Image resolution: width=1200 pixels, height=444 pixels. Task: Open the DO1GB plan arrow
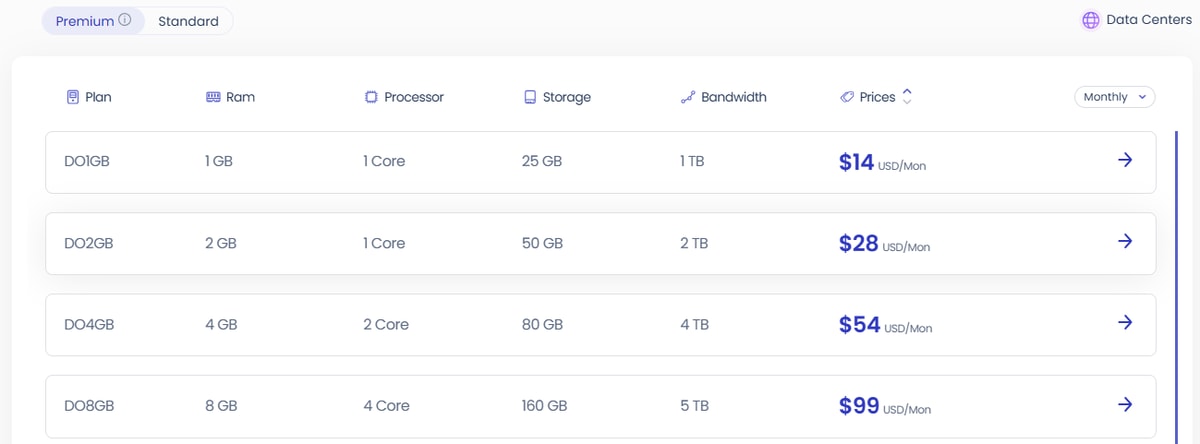[x=1125, y=160]
